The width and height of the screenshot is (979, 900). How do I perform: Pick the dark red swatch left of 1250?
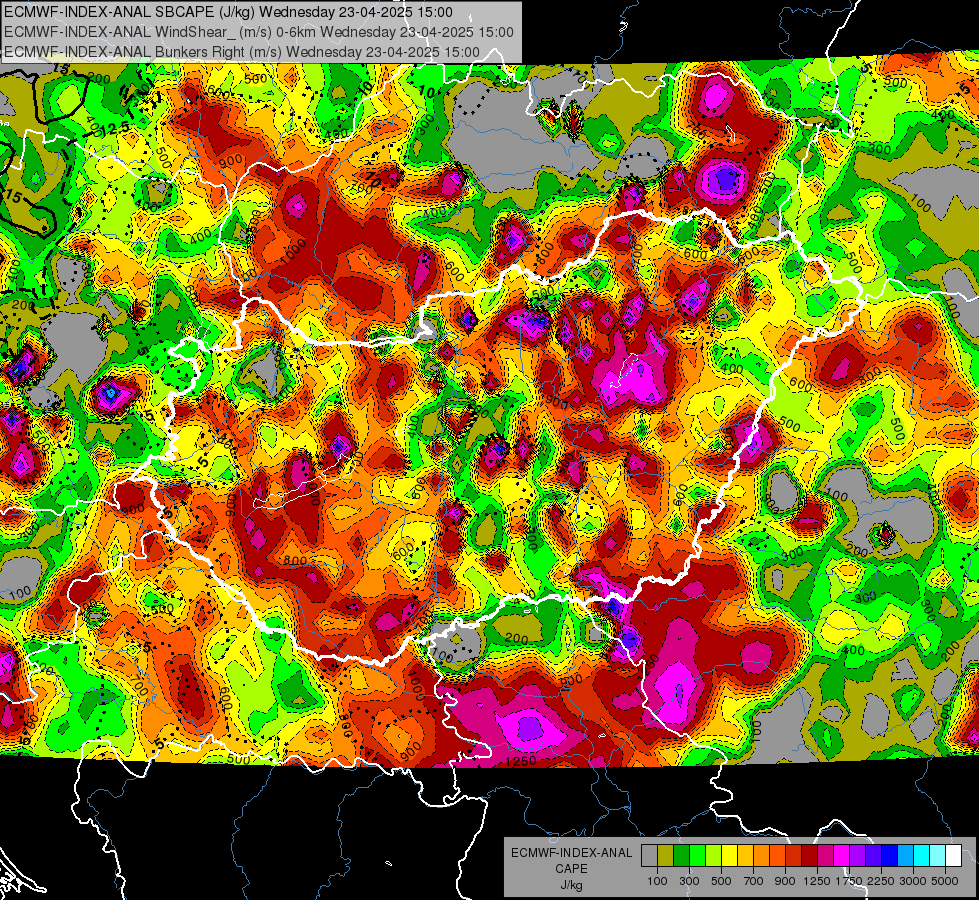pyautogui.click(x=810, y=856)
